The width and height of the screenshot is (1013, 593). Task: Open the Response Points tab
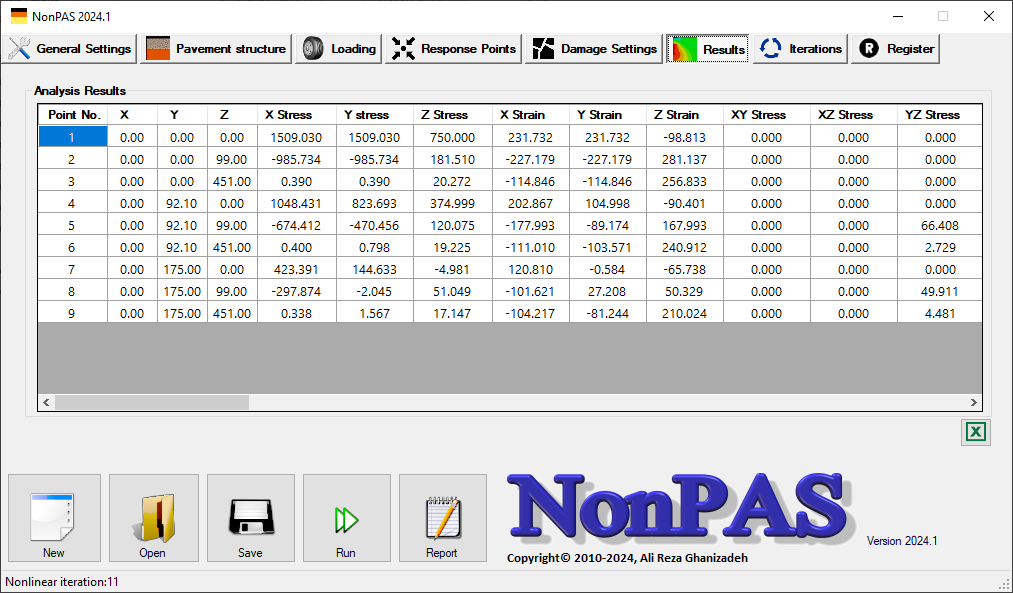(454, 48)
